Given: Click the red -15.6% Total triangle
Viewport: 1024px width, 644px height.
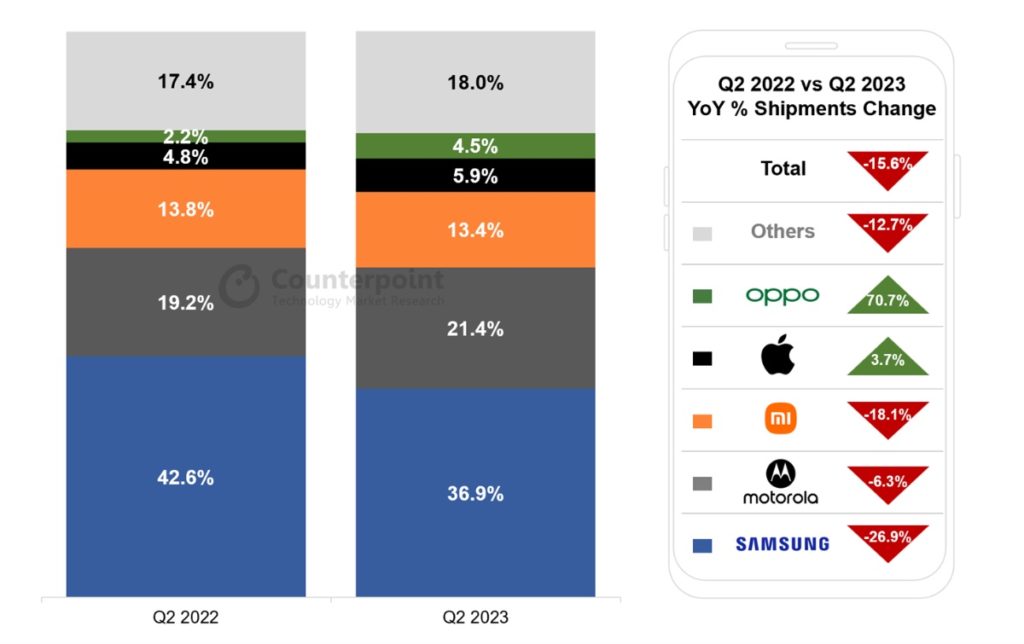Looking at the screenshot, I should tap(887, 166).
